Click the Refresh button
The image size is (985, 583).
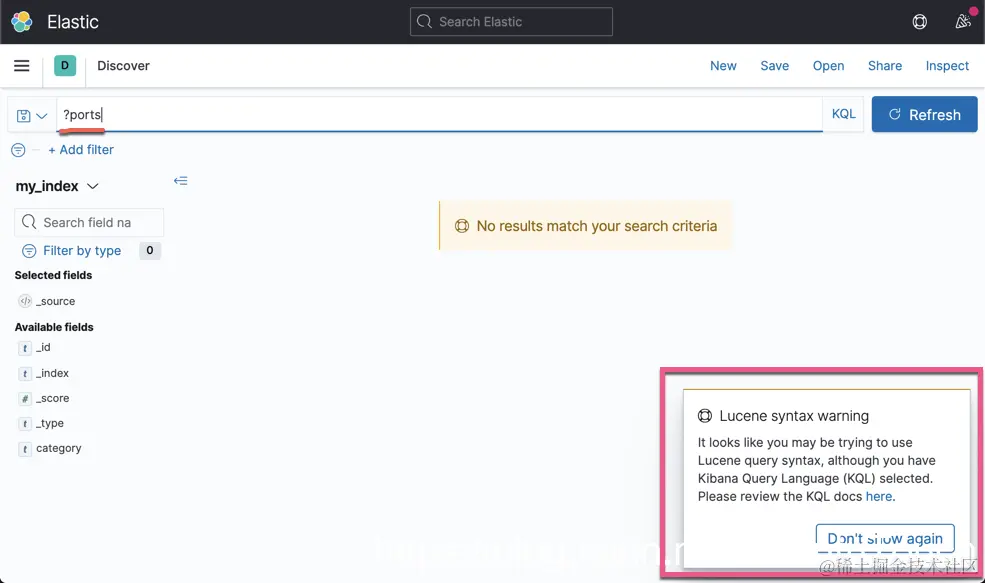coord(924,114)
